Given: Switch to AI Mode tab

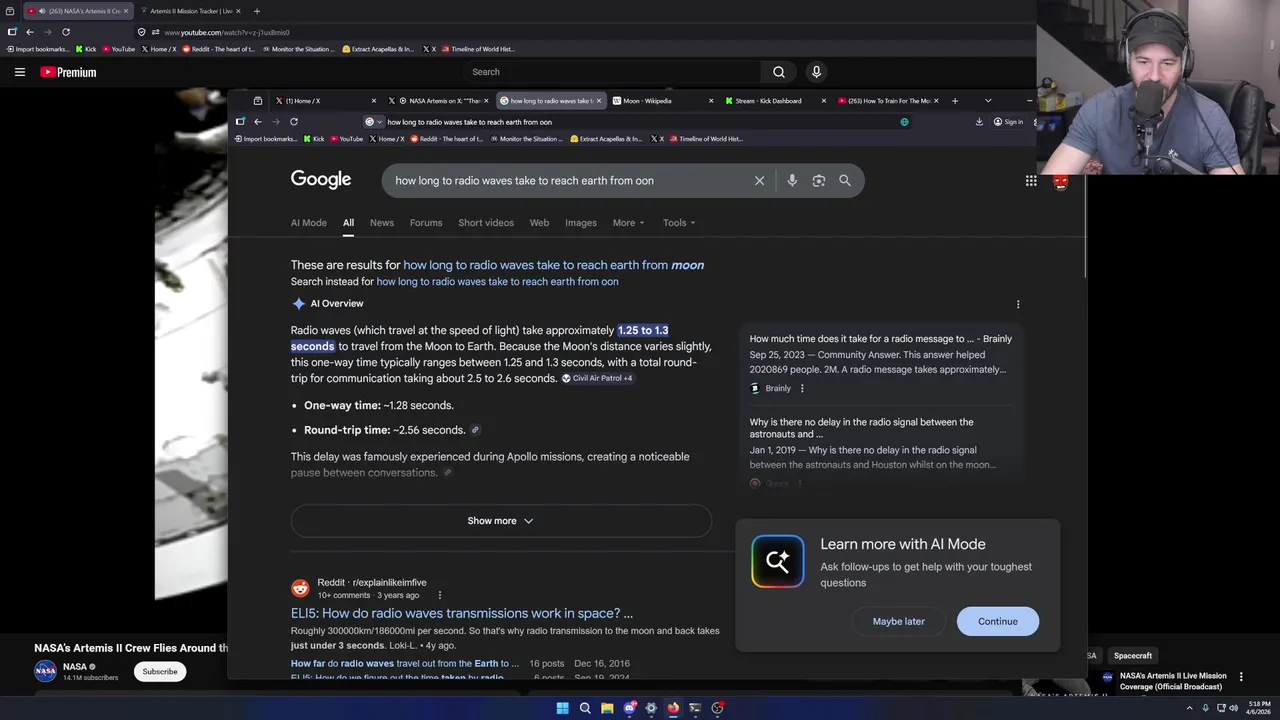Looking at the screenshot, I should [x=309, y=223].
